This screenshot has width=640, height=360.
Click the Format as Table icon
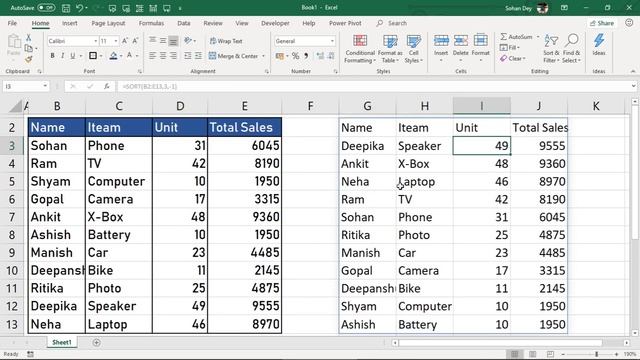[390, 41]
